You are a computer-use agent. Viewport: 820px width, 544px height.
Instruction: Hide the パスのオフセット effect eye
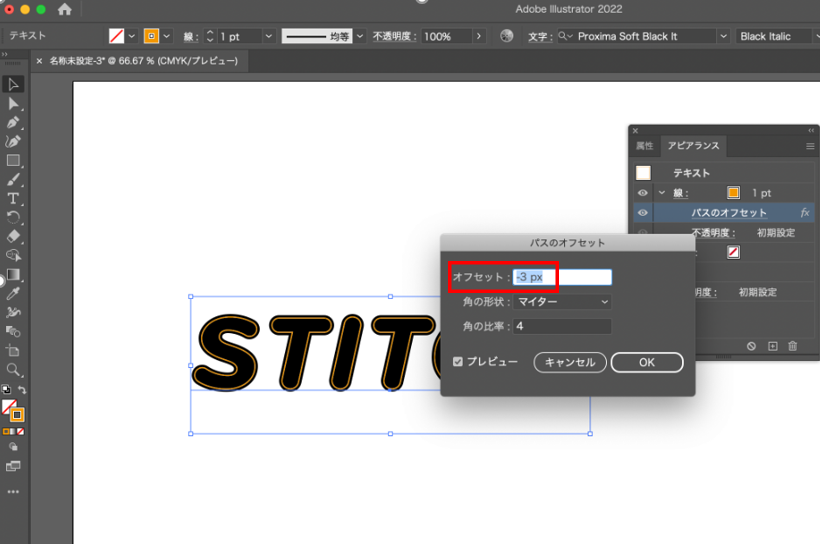point(643,213)
